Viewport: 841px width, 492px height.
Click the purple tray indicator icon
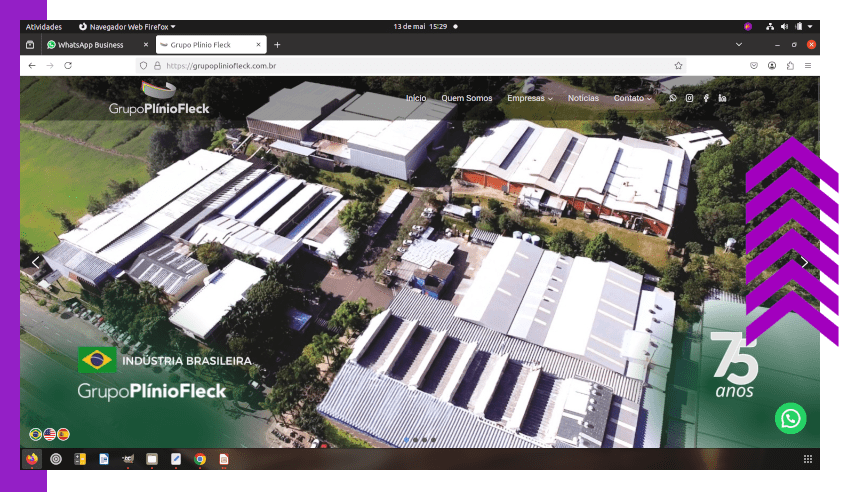748,26
